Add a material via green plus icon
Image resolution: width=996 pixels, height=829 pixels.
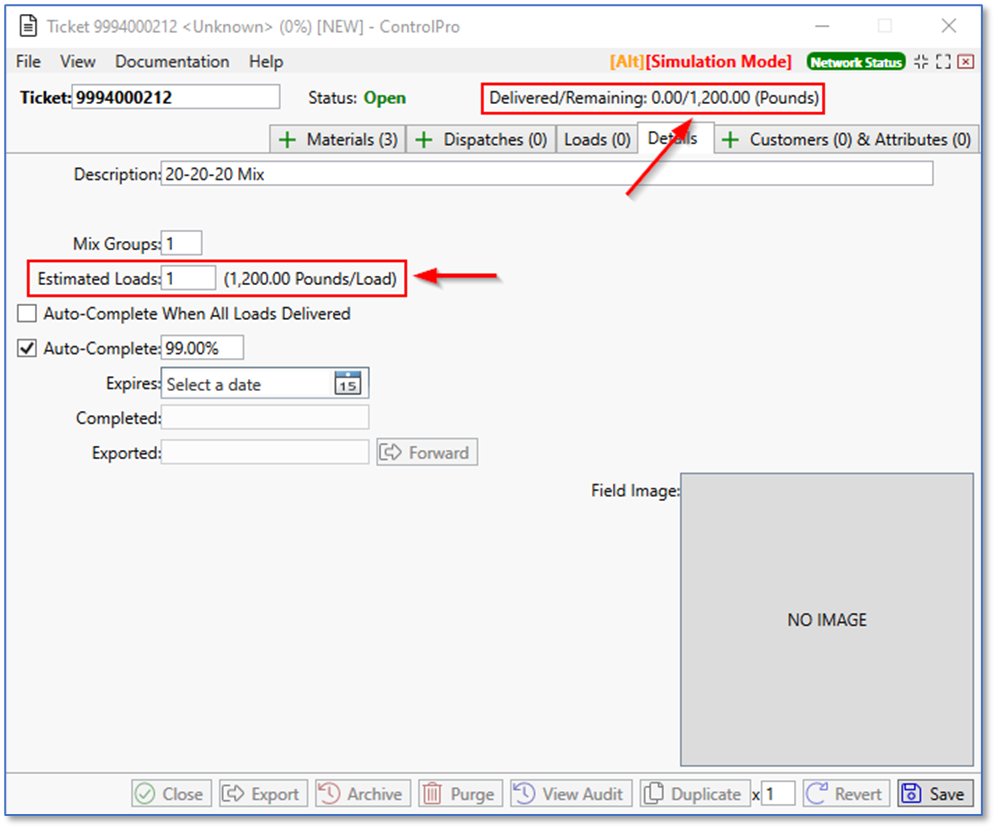(x=288, y=140)
